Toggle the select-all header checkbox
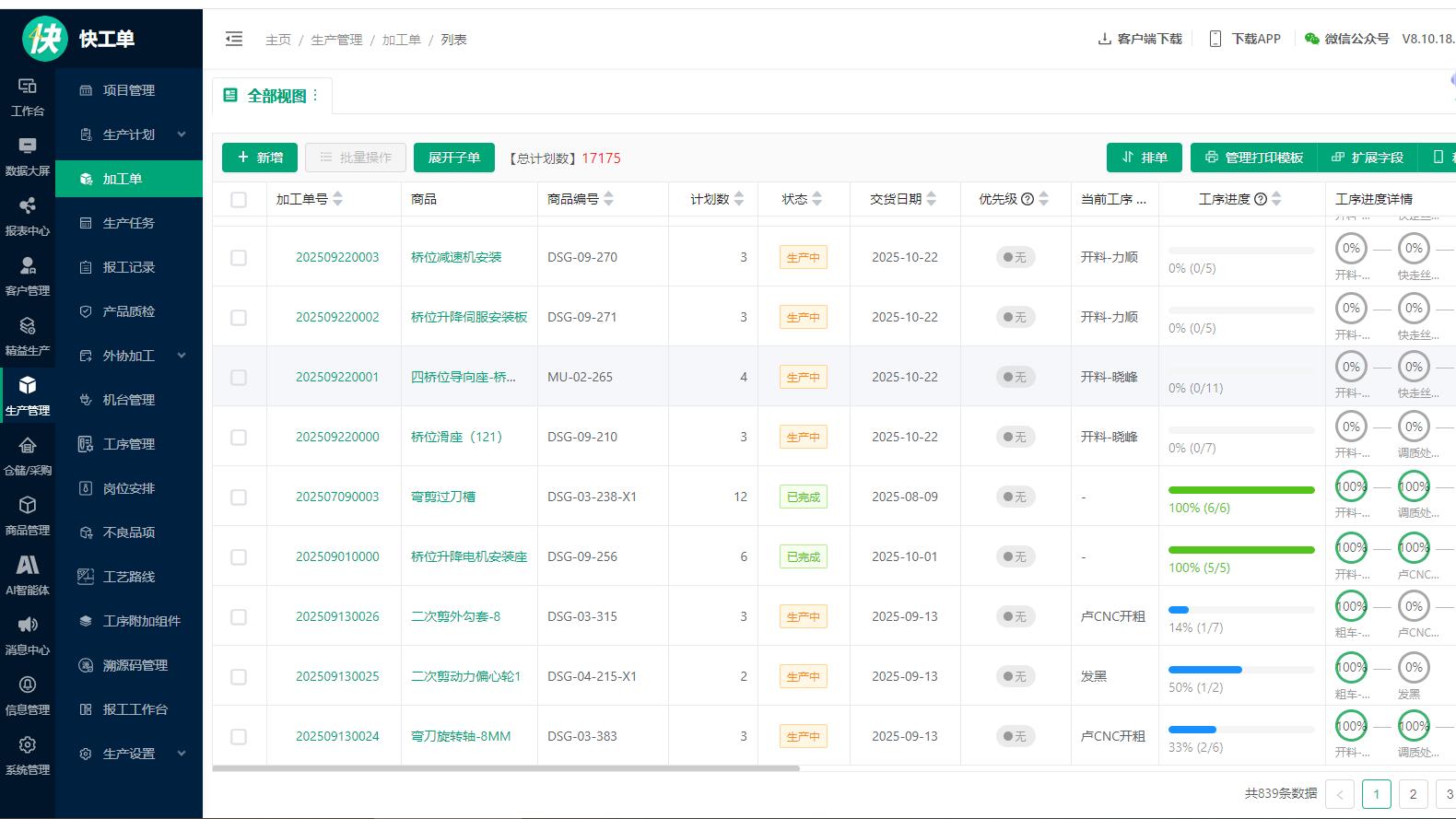Viewport: 1456px width, 819px height. pos(239,200)
